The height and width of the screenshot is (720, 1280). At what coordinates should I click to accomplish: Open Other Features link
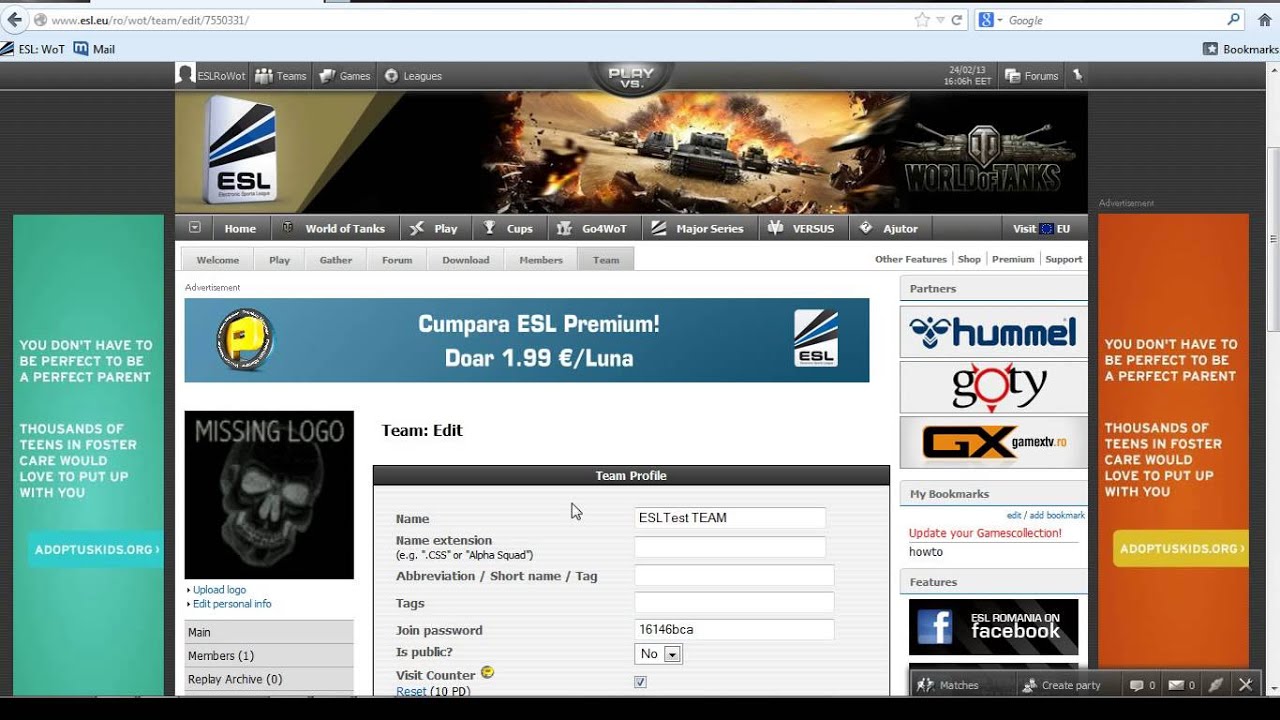(x=911, y=259)
